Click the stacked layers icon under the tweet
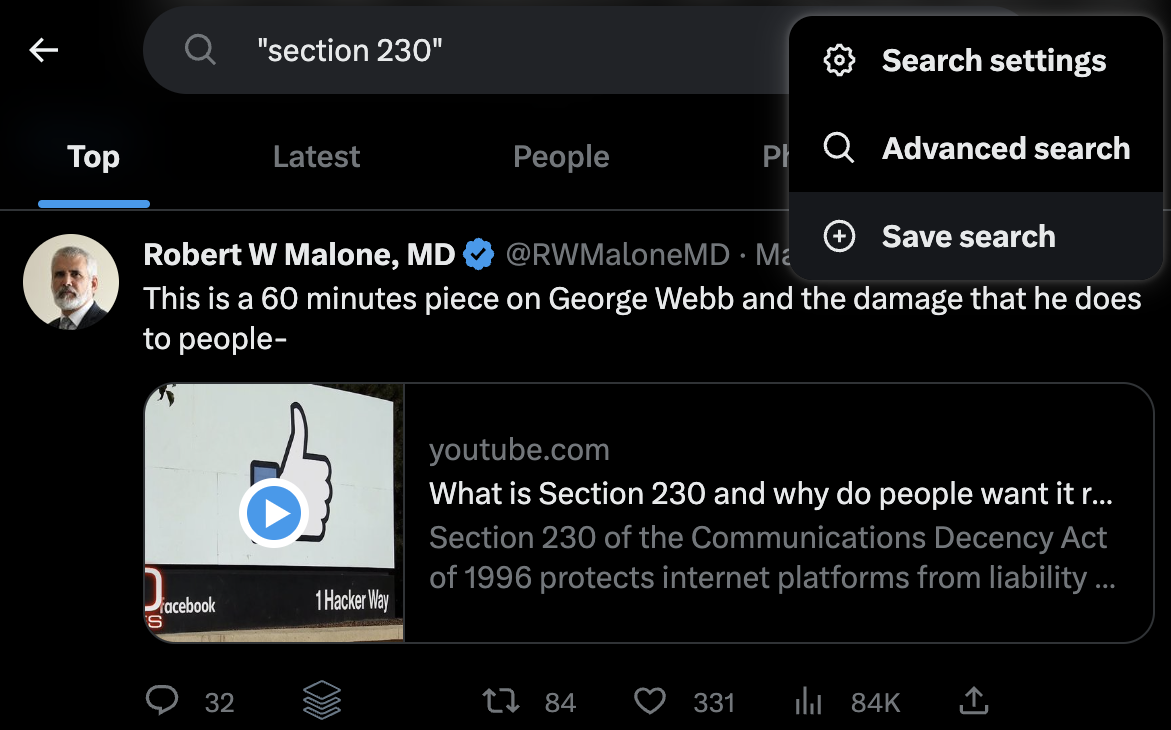 [321, 701]
